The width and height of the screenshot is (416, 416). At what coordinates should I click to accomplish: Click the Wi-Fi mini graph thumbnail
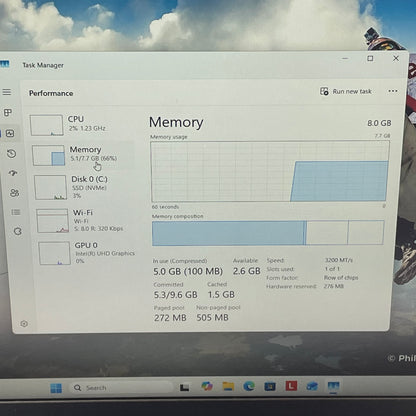click(52, 221)
